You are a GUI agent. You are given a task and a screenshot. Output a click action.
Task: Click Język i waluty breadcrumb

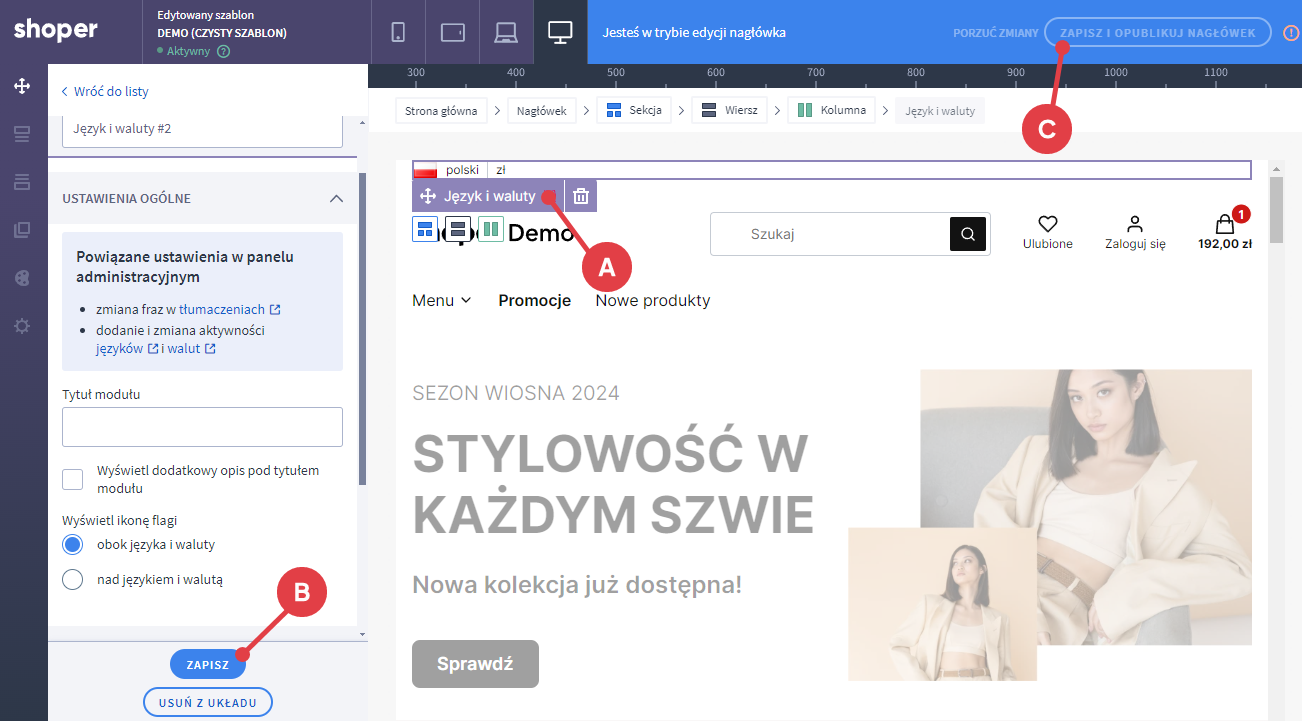[x=940, y=111]
